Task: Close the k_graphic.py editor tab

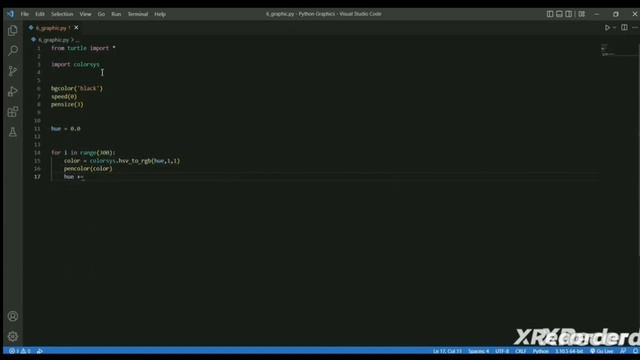Action: point(76,28)
